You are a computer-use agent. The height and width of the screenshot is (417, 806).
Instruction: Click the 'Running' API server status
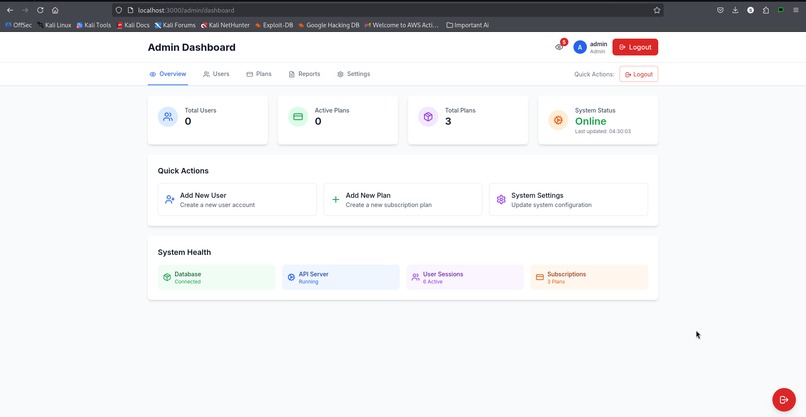click(308, 282)
